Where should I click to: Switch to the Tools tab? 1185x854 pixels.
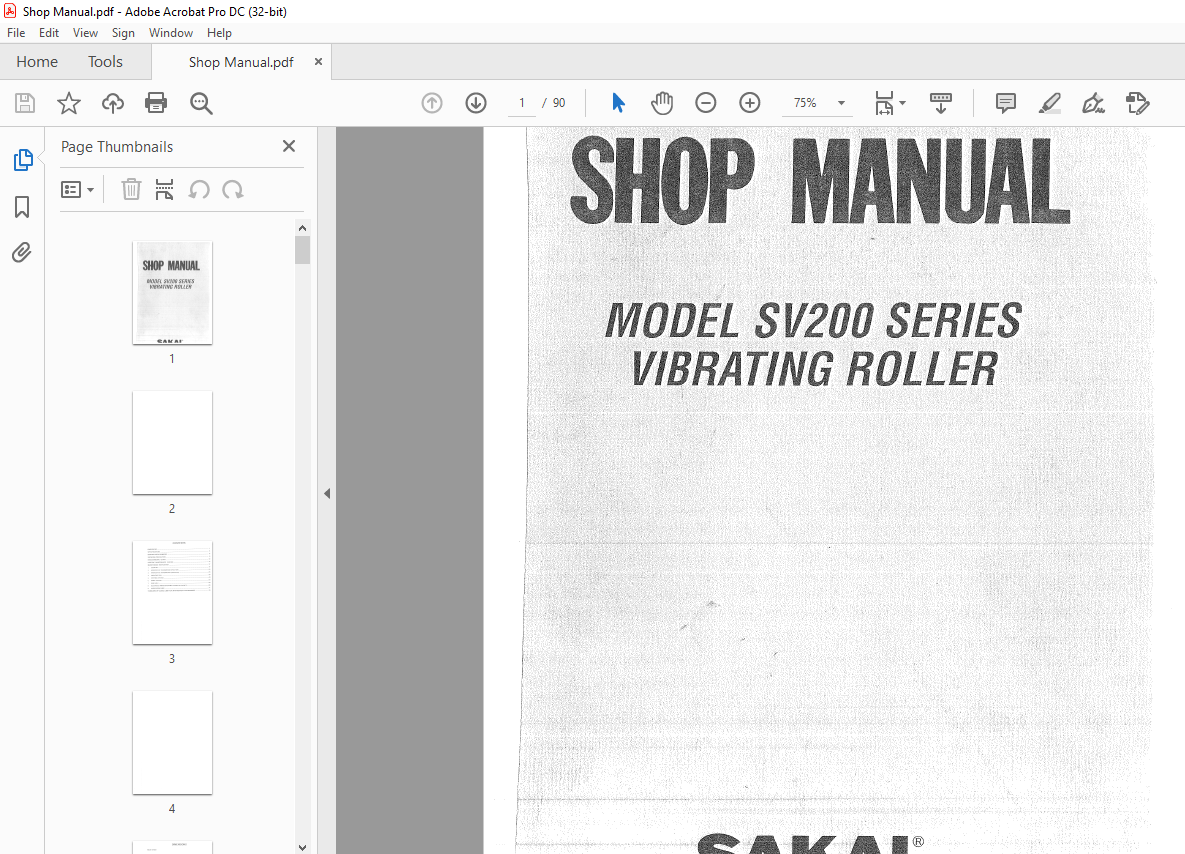pos(105,62)
